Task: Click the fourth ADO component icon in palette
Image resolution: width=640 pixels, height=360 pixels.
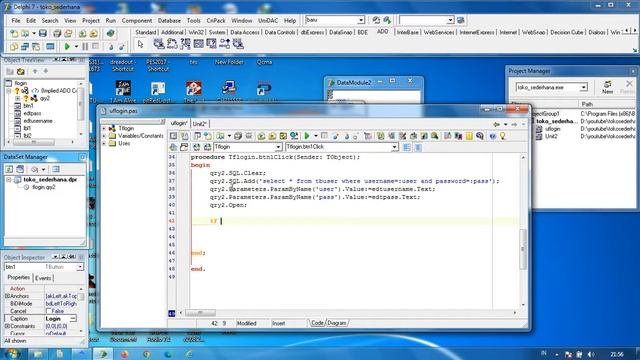Action: [198, 44]
